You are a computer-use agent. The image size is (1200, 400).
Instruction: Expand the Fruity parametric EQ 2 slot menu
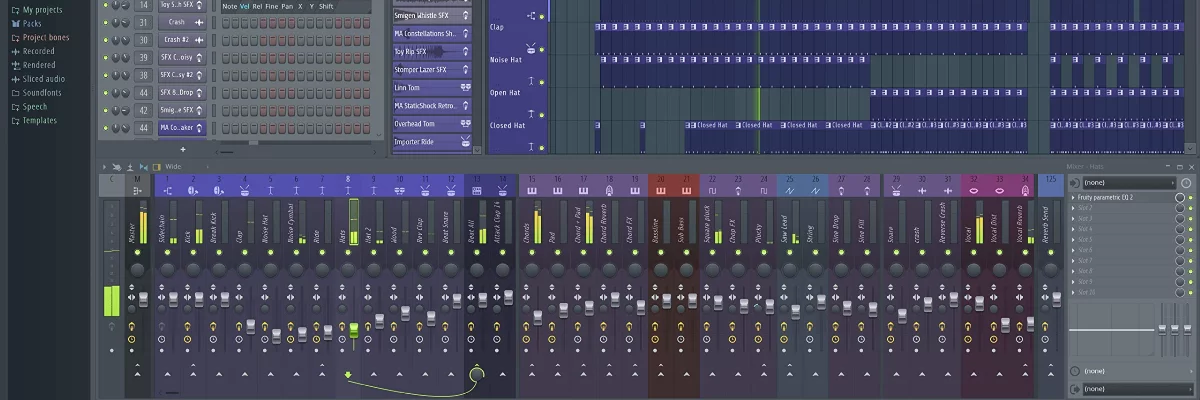pos(1074,198)
